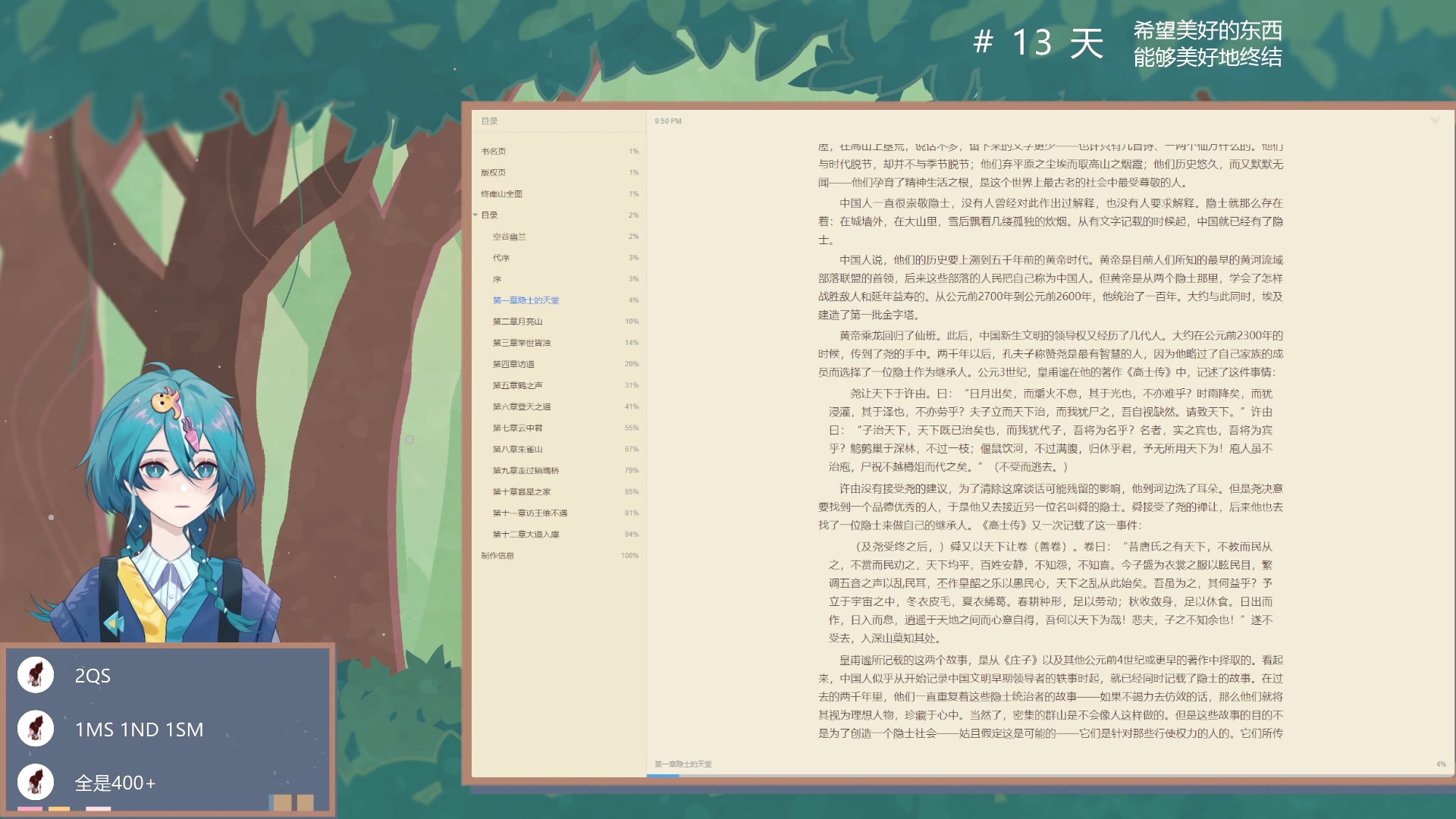Open chapter 第三章举世皆浊
This screenshot has height=819, width=1456.
(559, 343)
